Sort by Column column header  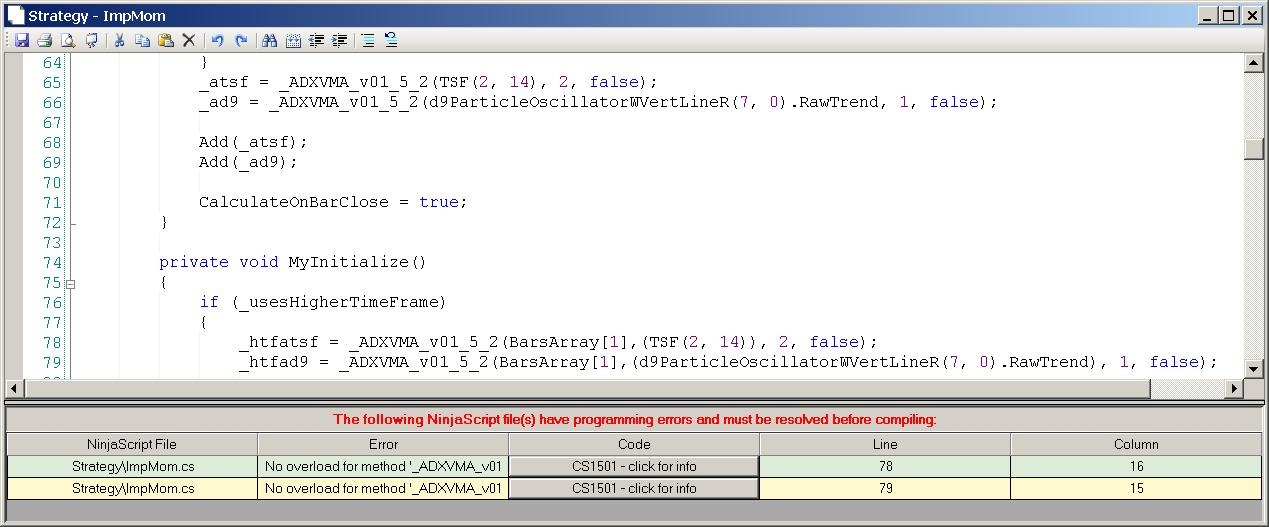[x=1136, y=444]
